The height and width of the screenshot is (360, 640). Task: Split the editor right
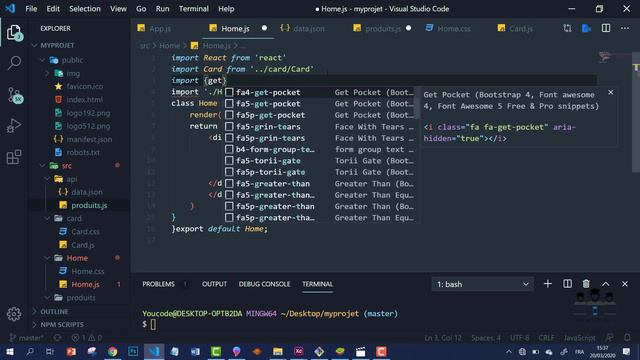pyautogui.click(x=606, y=28)
